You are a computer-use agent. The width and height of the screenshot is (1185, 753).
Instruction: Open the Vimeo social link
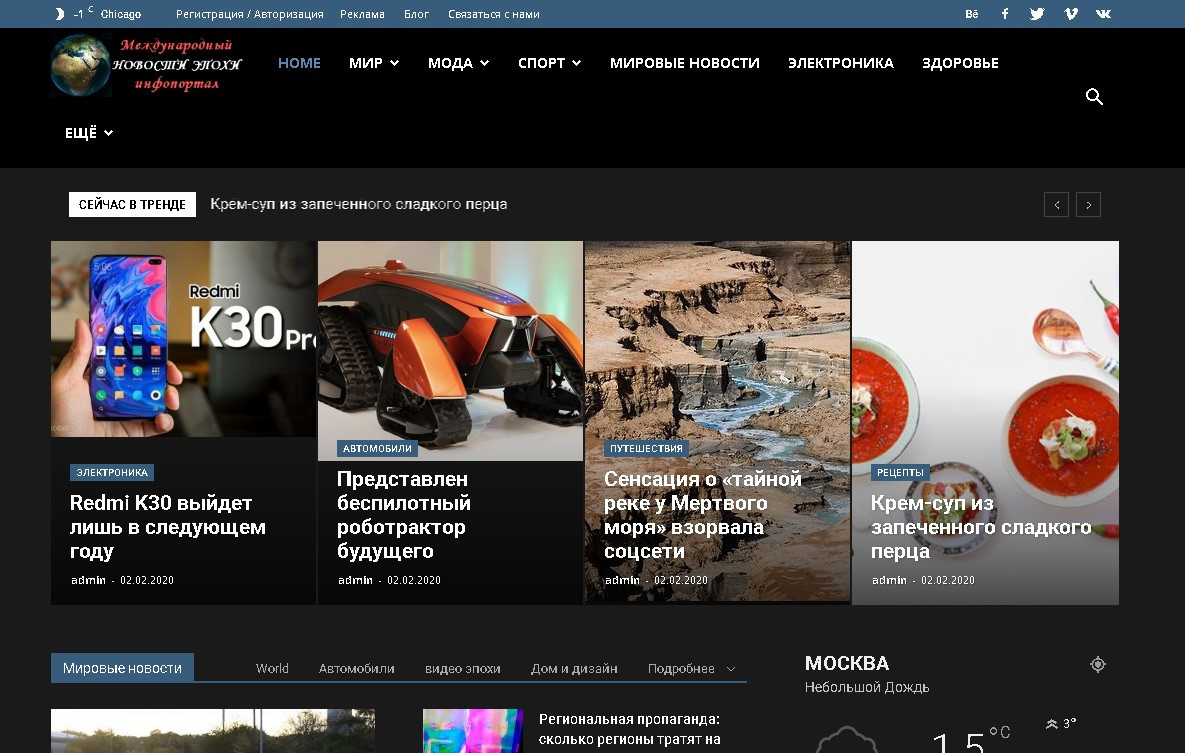tap(1070, 14)
